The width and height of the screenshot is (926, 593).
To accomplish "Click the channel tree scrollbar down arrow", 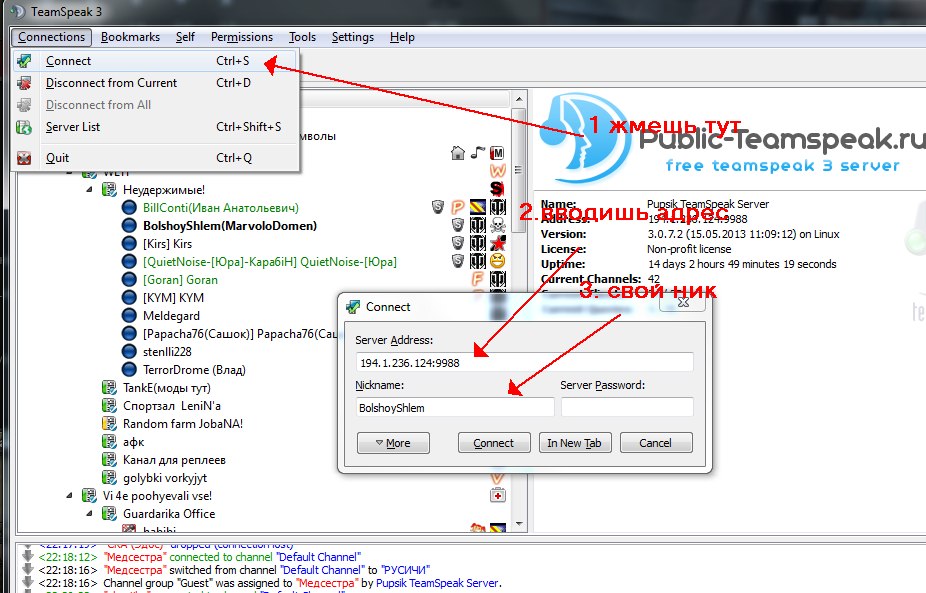I will pos(519,523).
